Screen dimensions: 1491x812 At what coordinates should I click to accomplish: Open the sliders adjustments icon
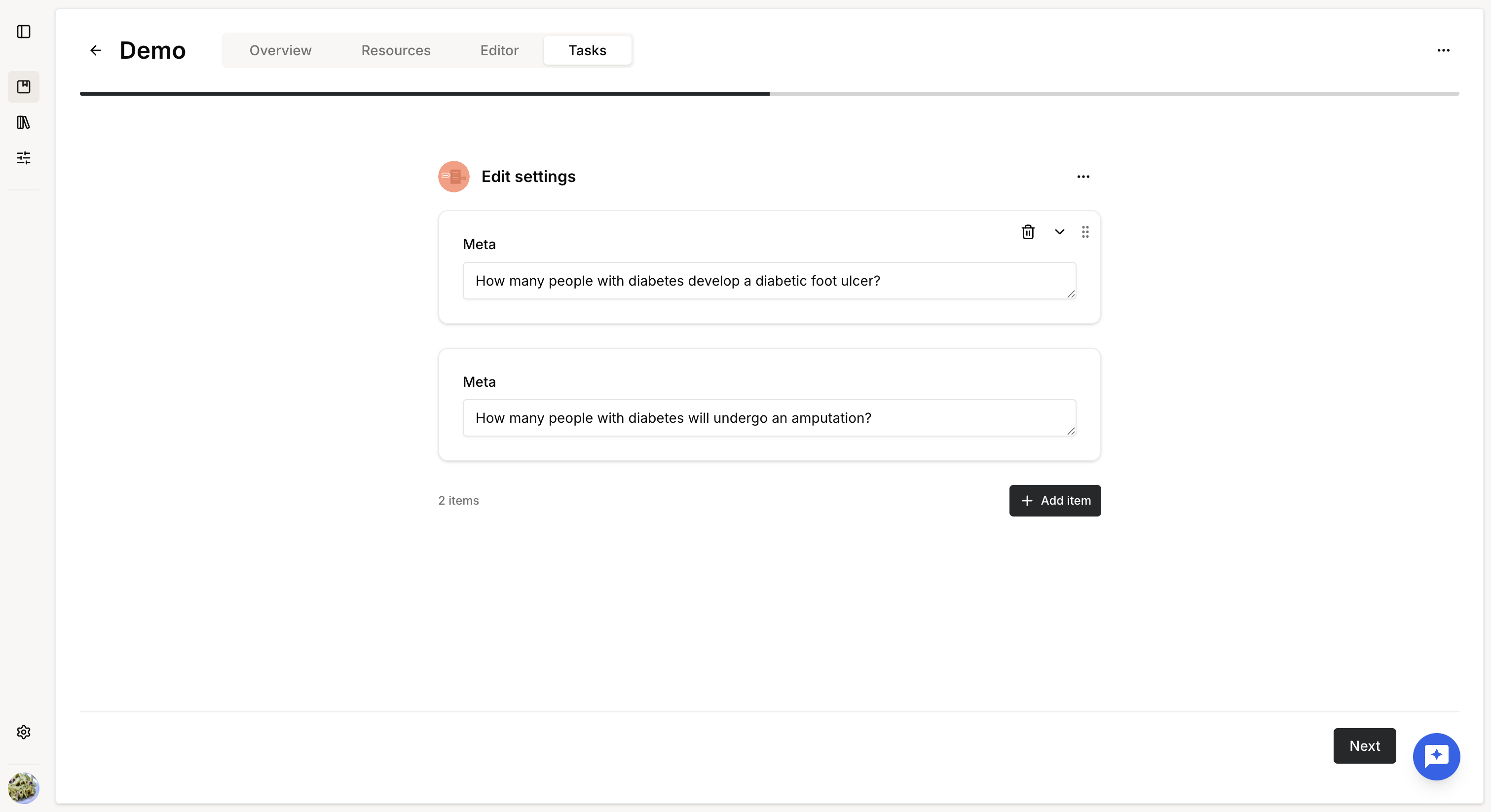[24, 157]
